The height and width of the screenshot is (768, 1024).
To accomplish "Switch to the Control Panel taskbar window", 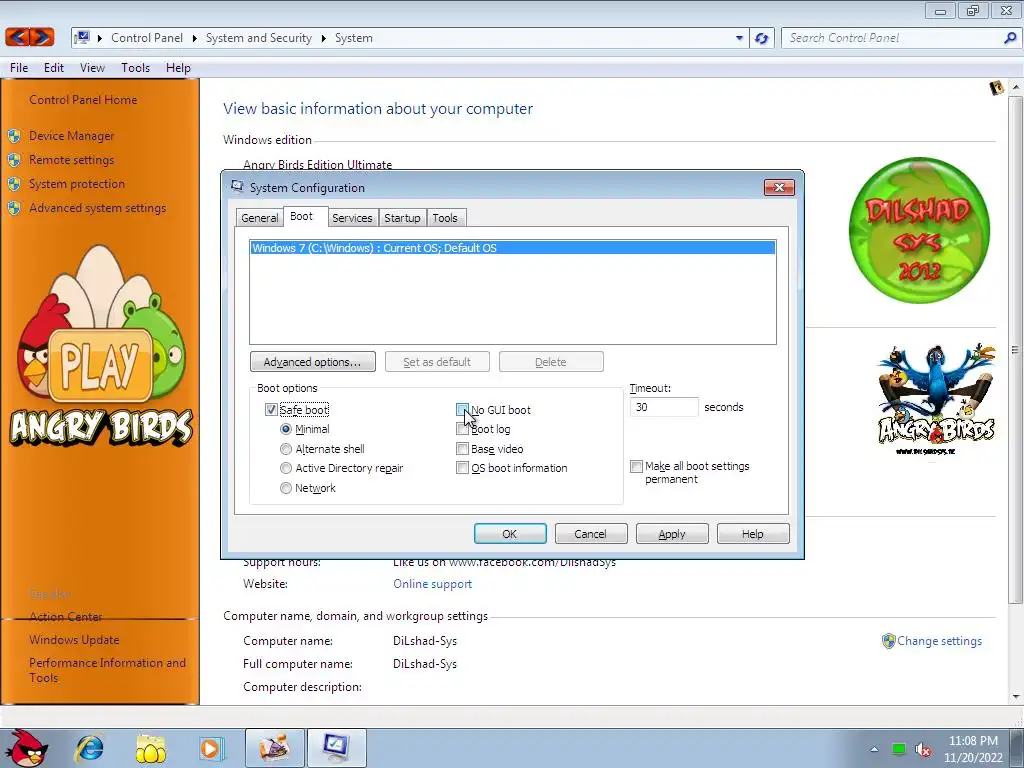I will pyautogui.click(x=274, y=748).
